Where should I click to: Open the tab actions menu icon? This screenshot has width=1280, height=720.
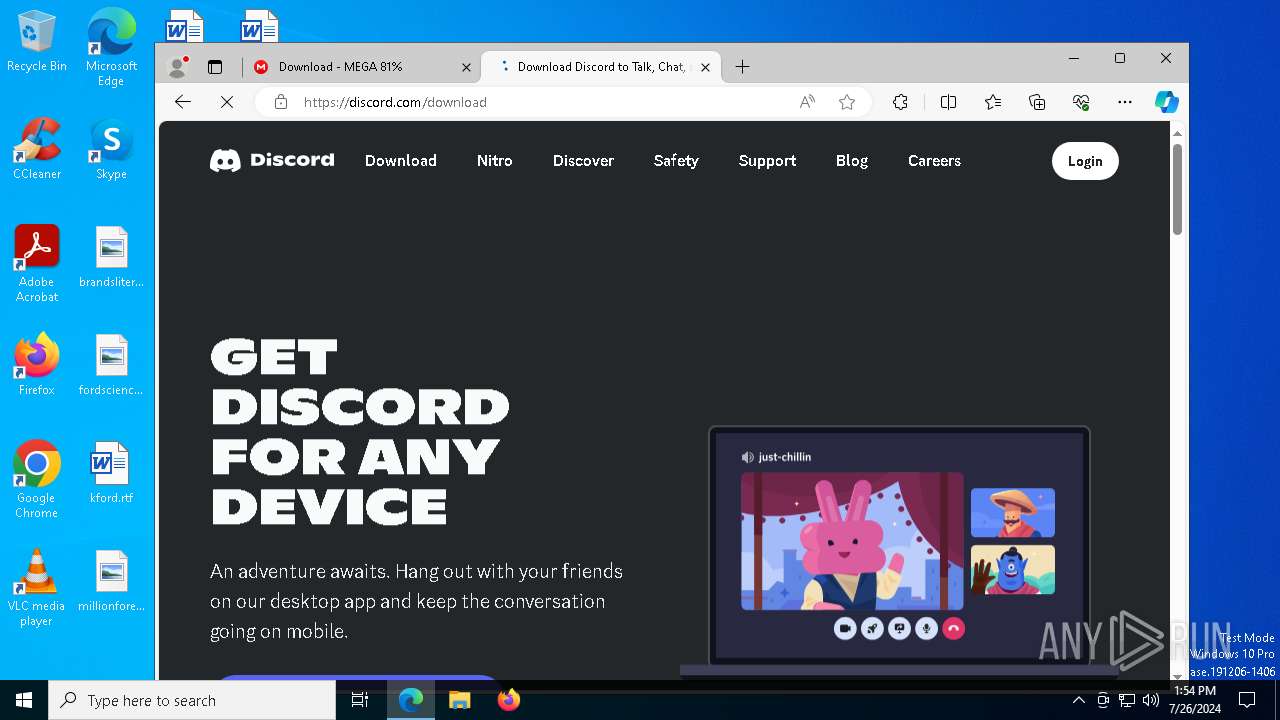coord(214,67)
